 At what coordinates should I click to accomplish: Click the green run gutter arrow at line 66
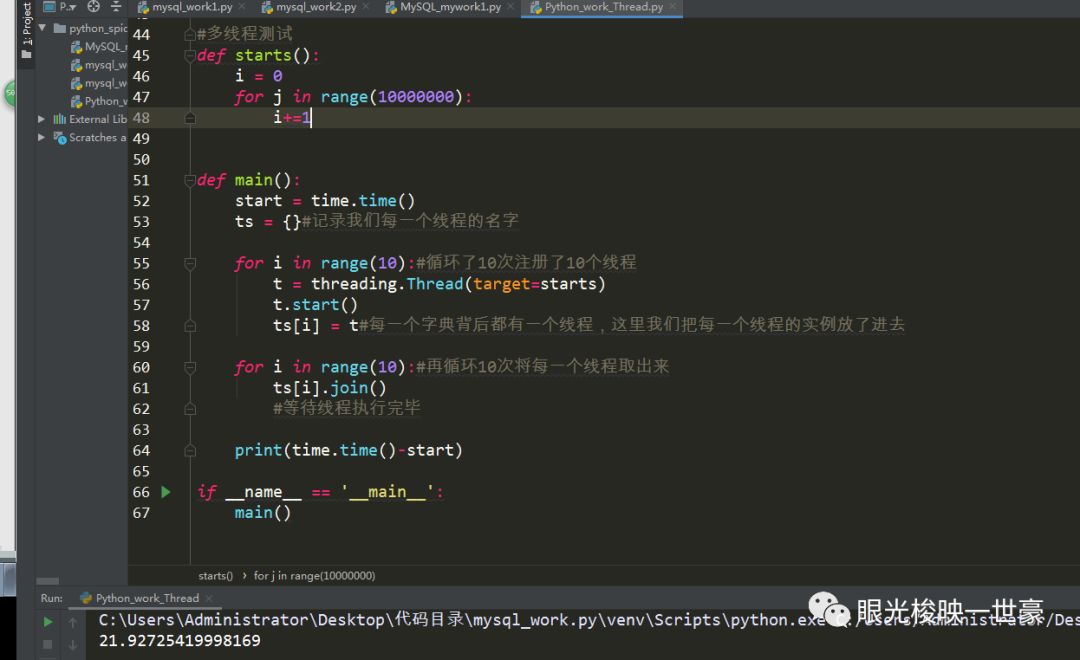point(165,492)
